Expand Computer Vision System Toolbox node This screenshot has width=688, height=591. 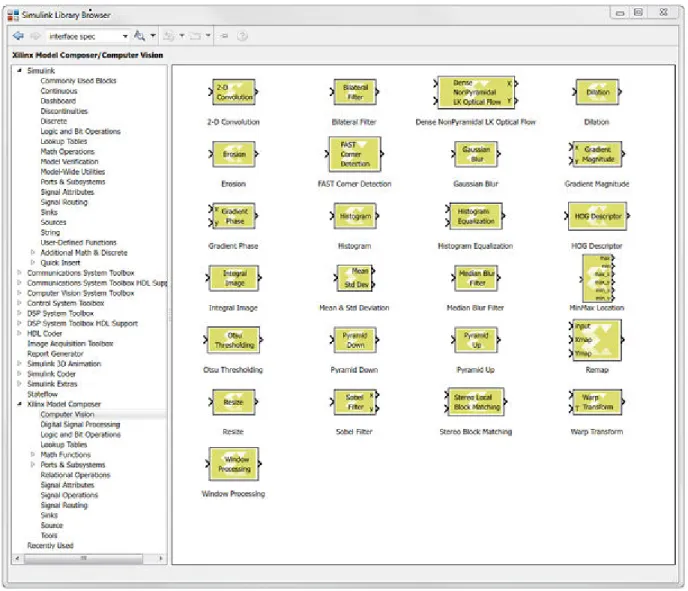coord(19,293)
